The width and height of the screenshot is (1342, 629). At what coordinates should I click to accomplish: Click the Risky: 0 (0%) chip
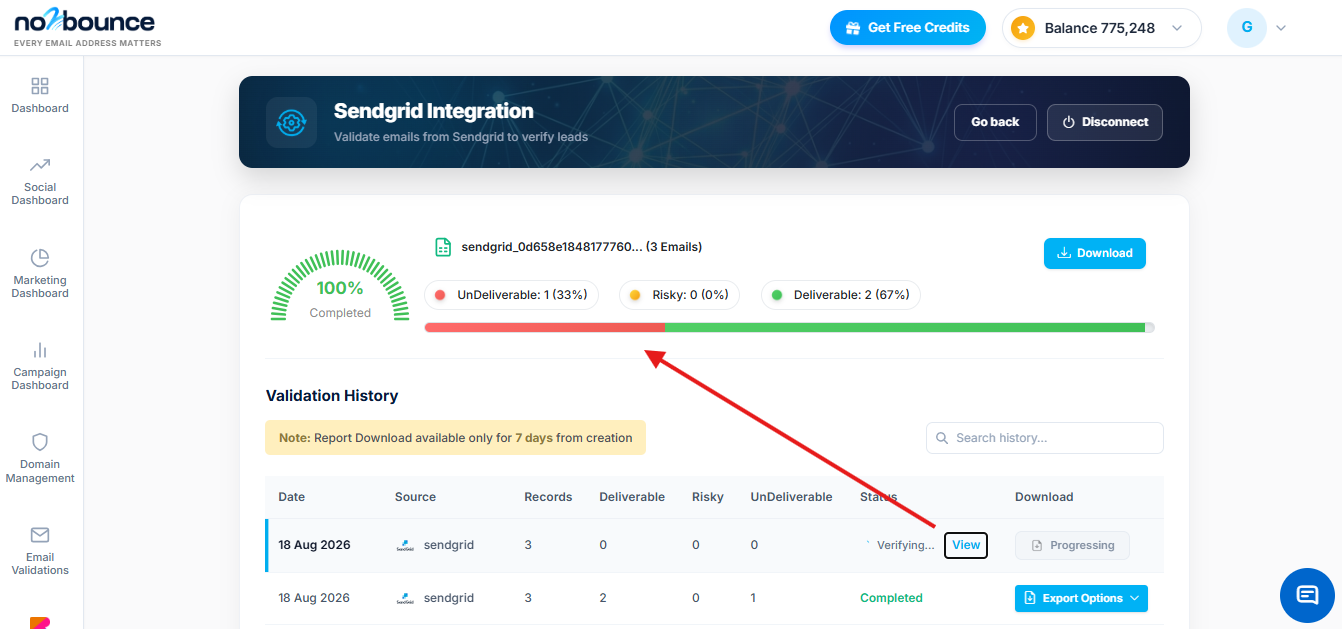tap(680, 295)
